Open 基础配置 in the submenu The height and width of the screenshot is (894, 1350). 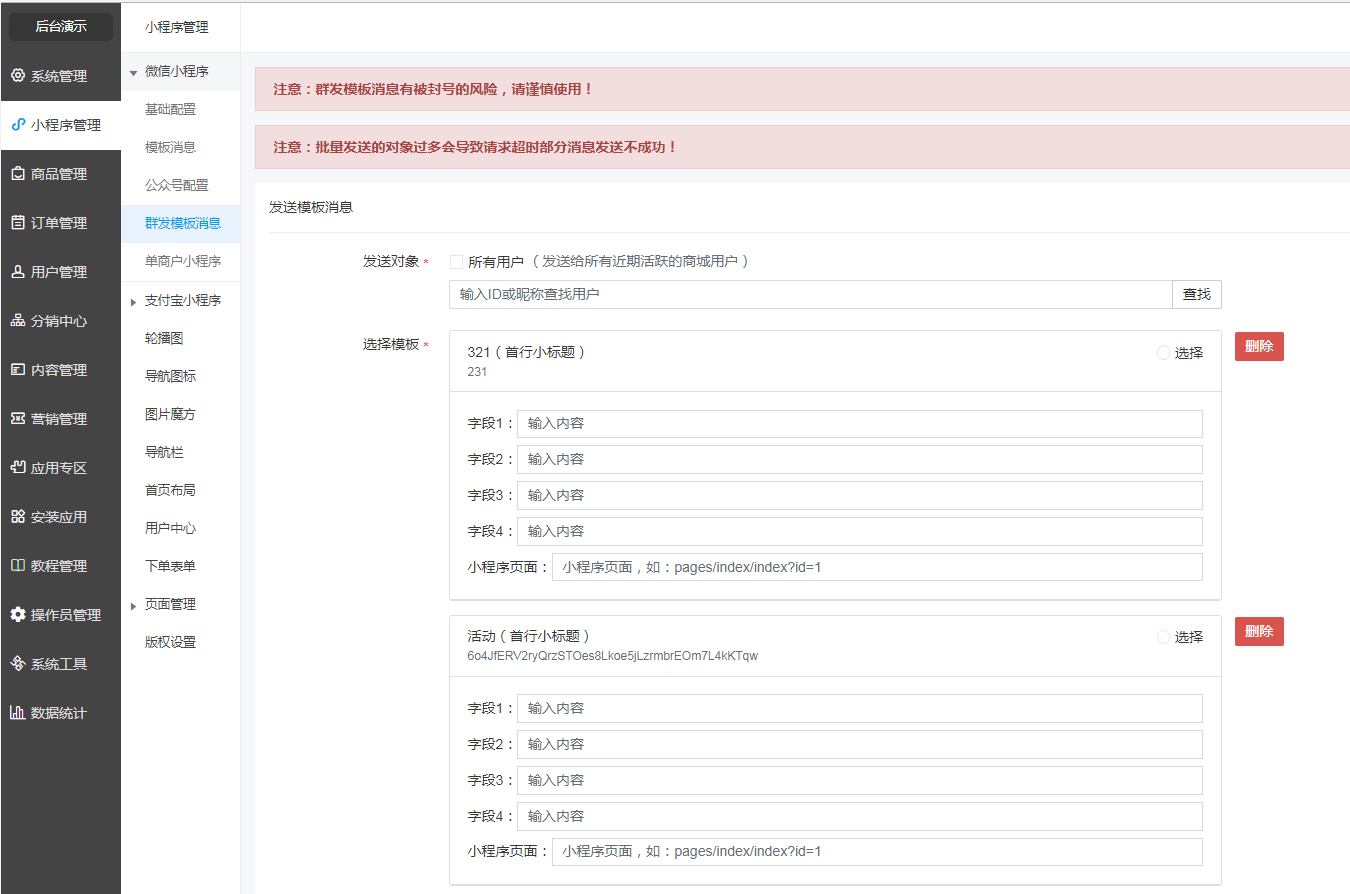(x=171, y=109)
